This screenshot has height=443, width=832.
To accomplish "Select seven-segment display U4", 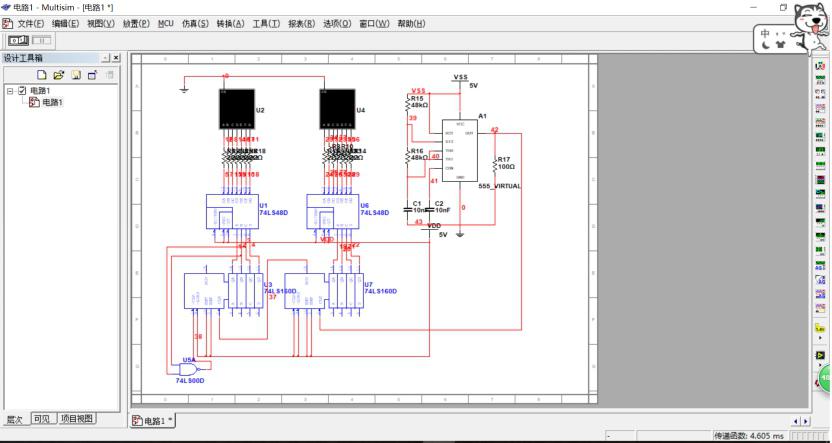I will 337,109.
